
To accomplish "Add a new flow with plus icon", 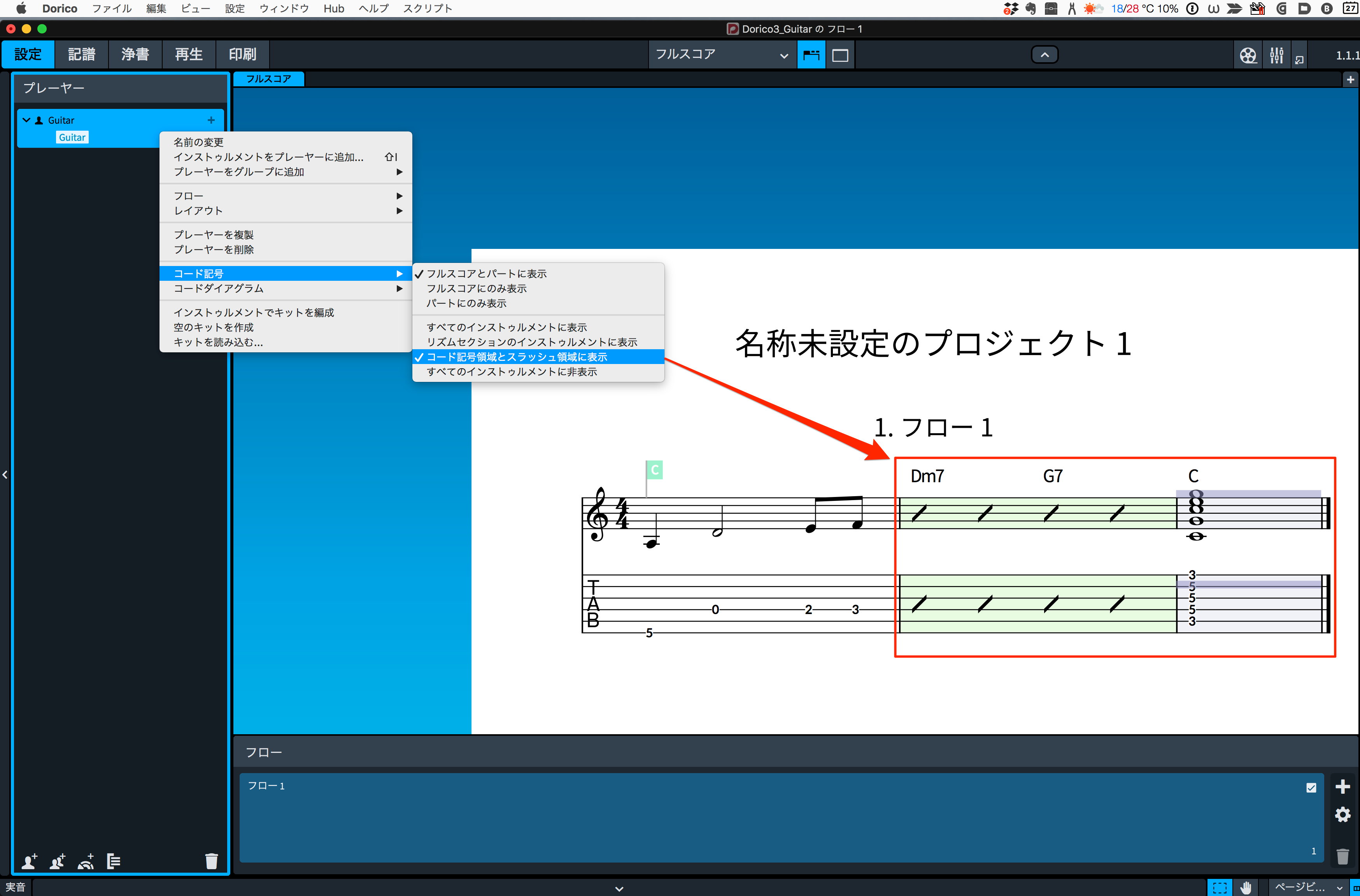I will [1342, 786].
